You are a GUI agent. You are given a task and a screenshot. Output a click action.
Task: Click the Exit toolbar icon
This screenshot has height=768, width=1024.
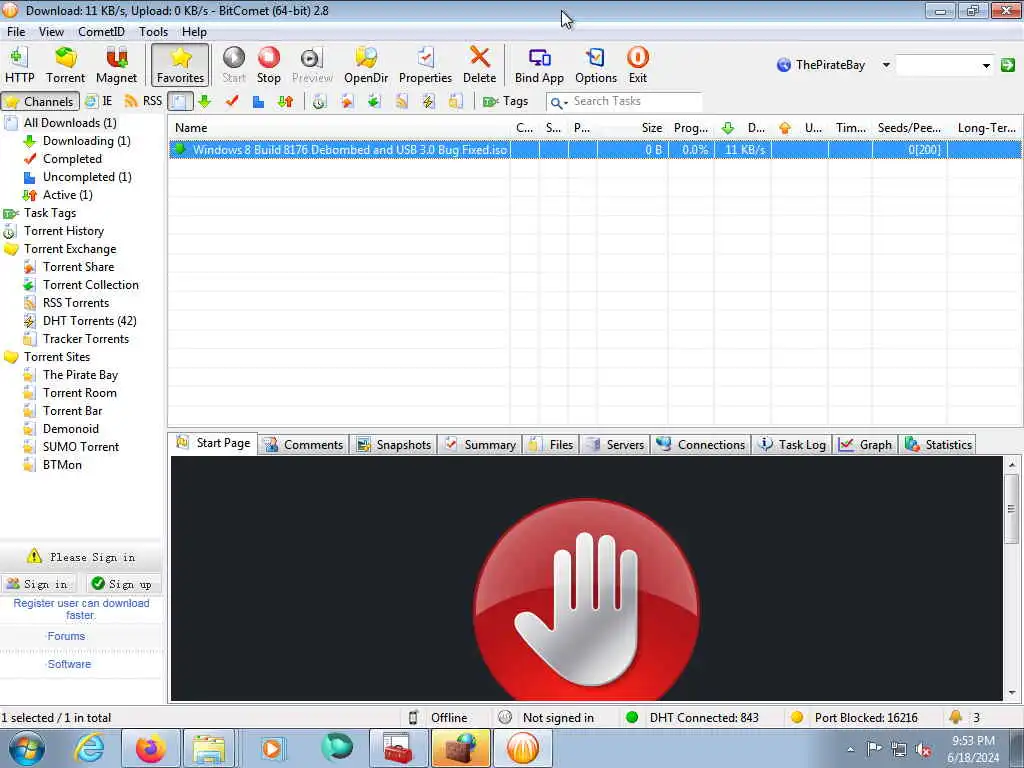(x=637, y=65)
